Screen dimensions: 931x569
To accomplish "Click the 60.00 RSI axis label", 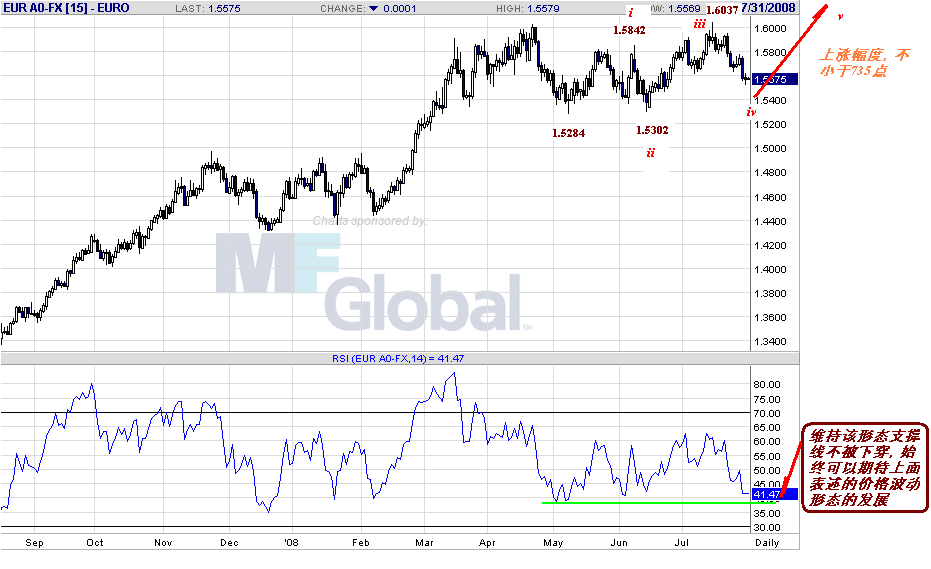I will point(767,442).
